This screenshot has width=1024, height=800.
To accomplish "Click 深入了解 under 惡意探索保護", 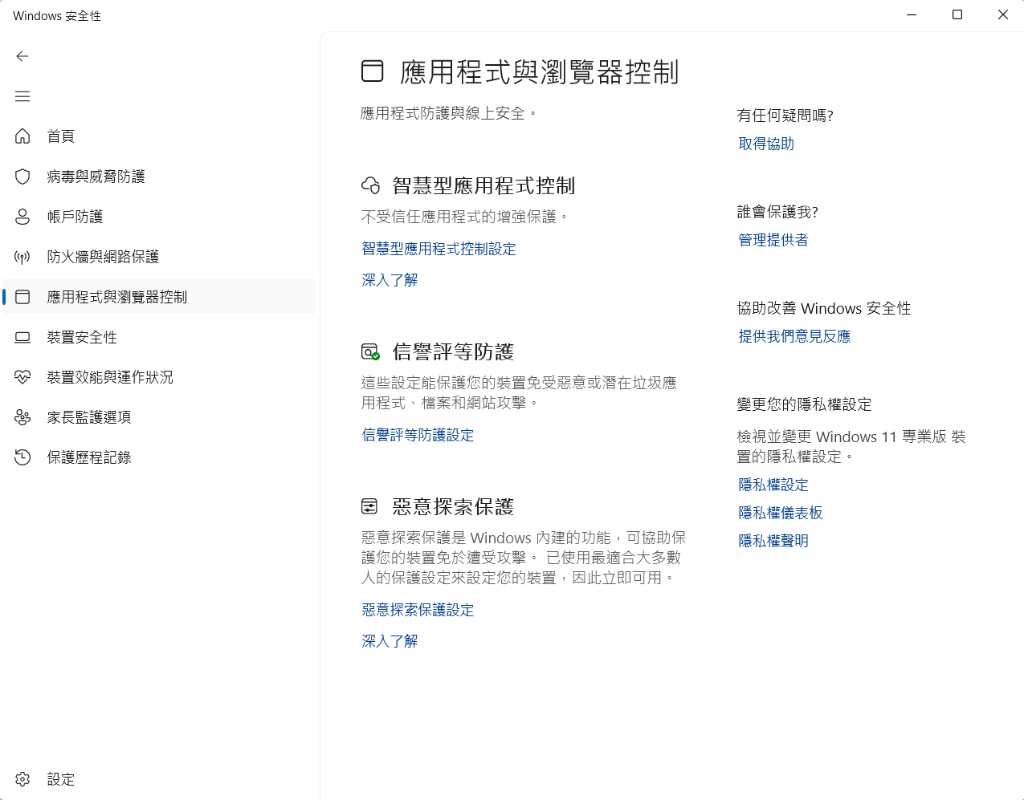I will click(x=389, y=641).
